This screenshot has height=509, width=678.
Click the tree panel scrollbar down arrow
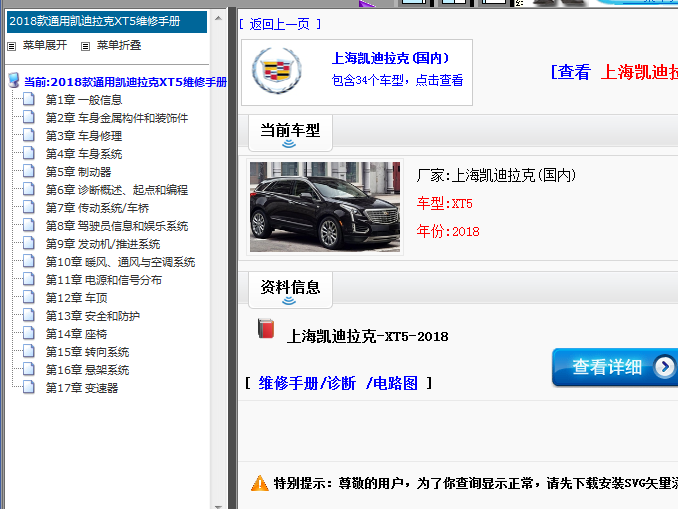tap(218, 506)
